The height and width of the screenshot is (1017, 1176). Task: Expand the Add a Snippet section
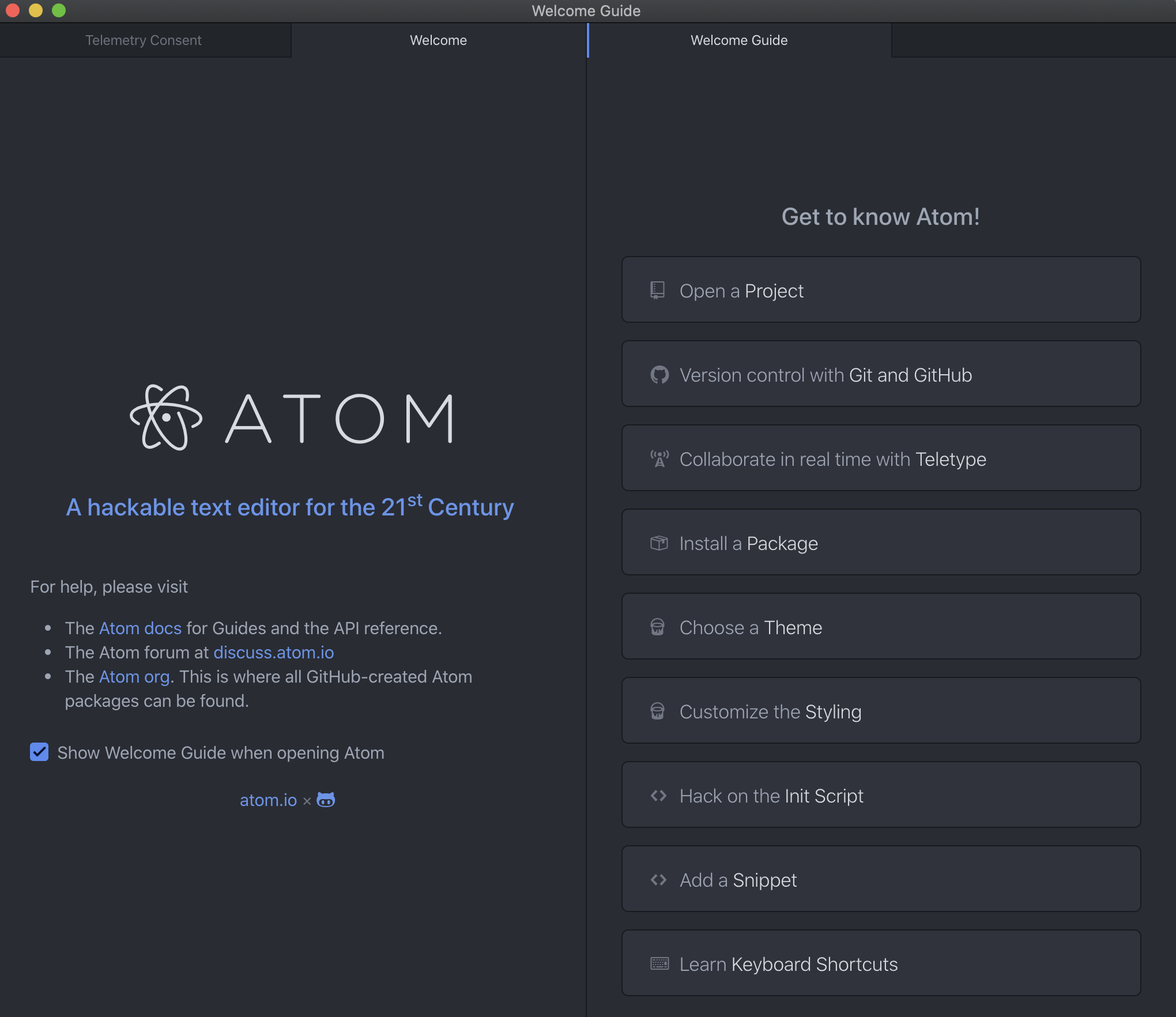click(x=880, y=879)
